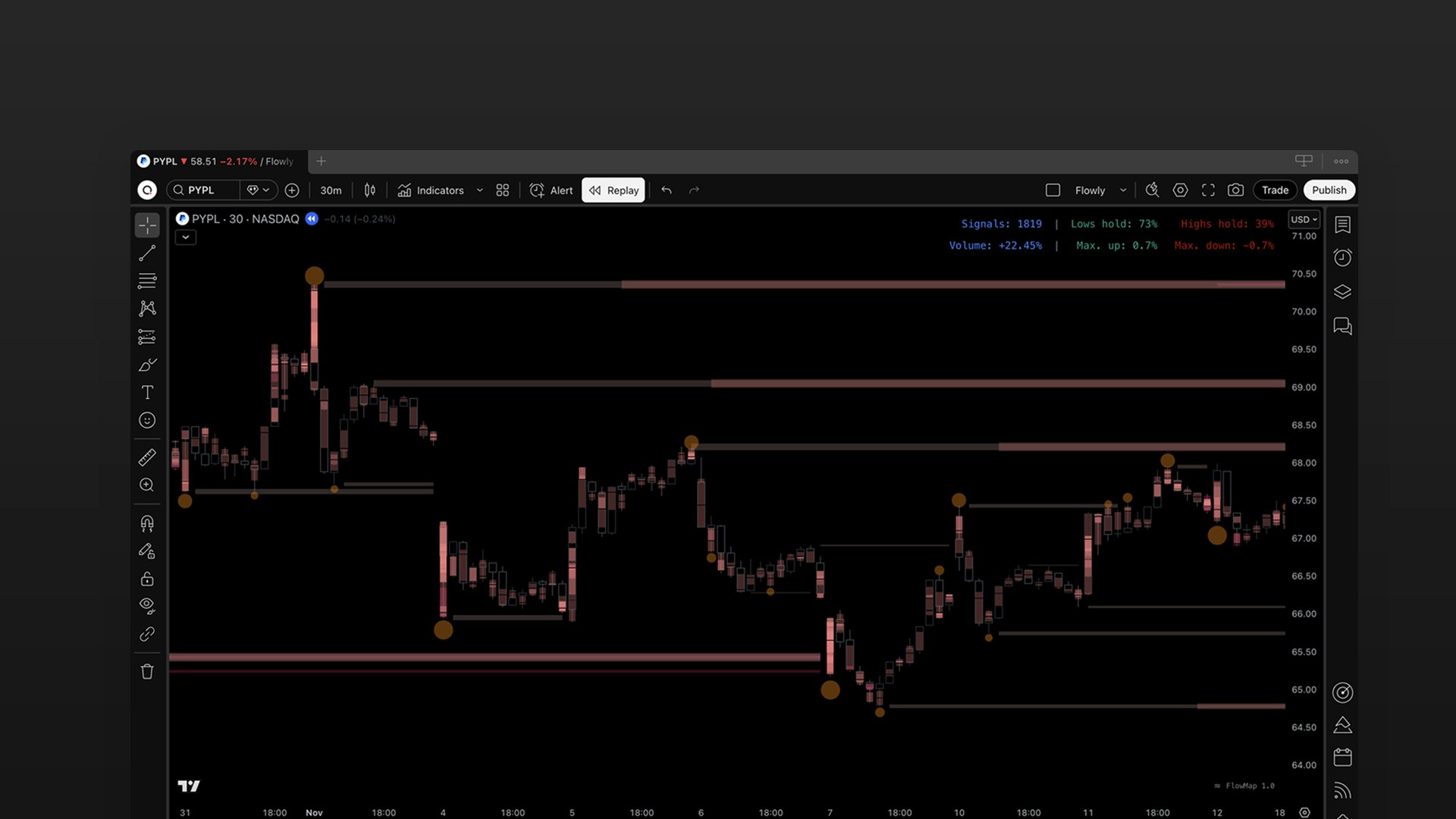Take a chart snapshot with the camera icon
Image resolution: width=1456 pixels, height=819 pixels.
click(1235, 190)
